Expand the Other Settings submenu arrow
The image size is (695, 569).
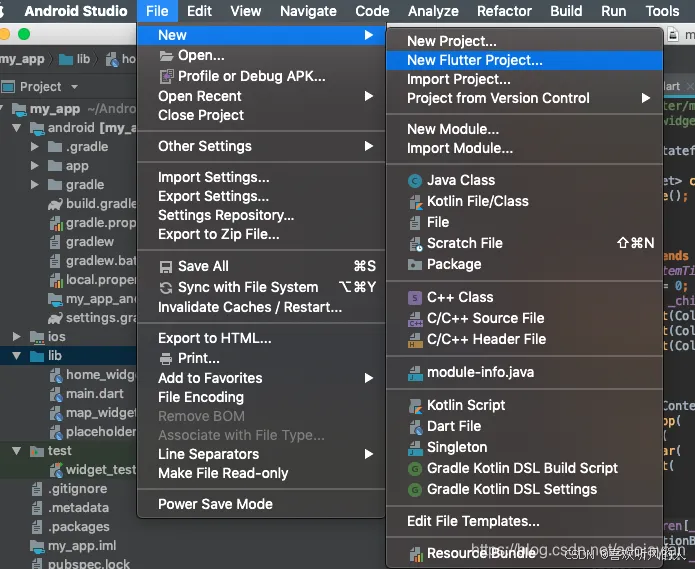[x=368, y=146]
